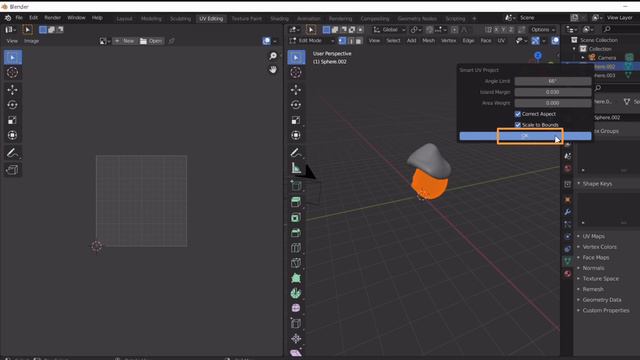Select the 3D viewport Rotate tool
Viewport: 640px width, 360px height.
[296, 104]
